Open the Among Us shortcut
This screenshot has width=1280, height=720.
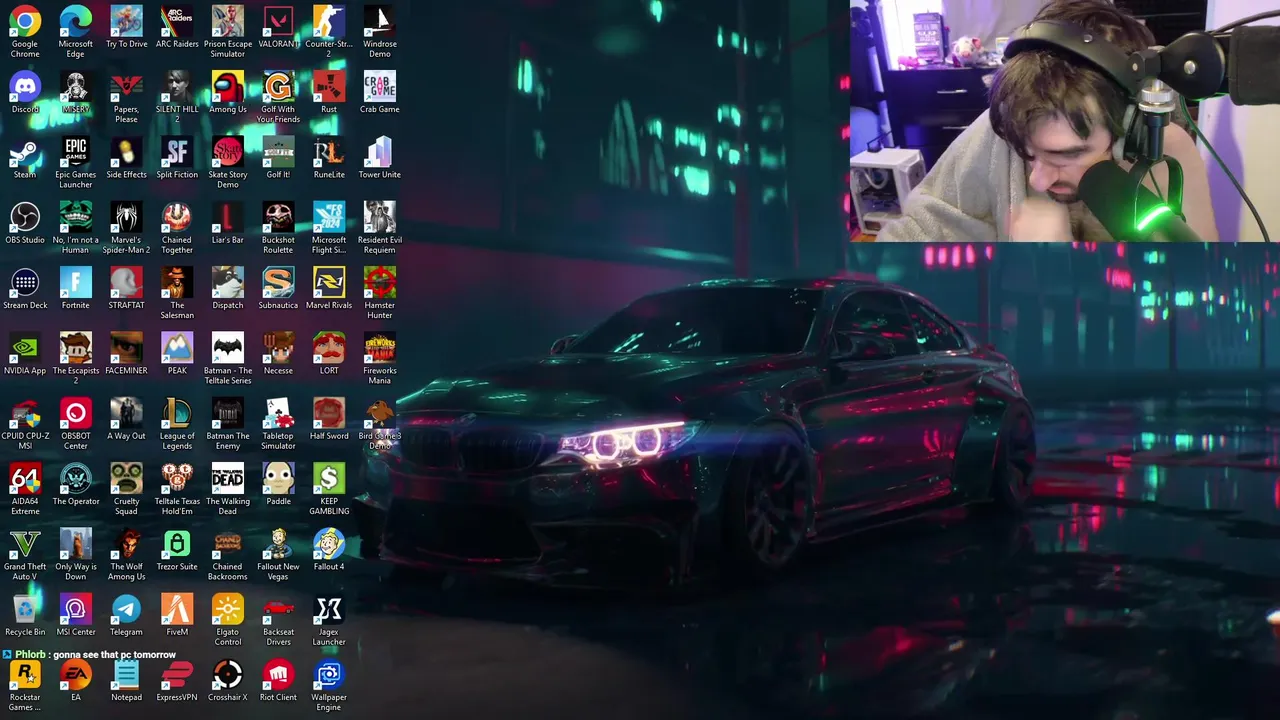point(228,86)
